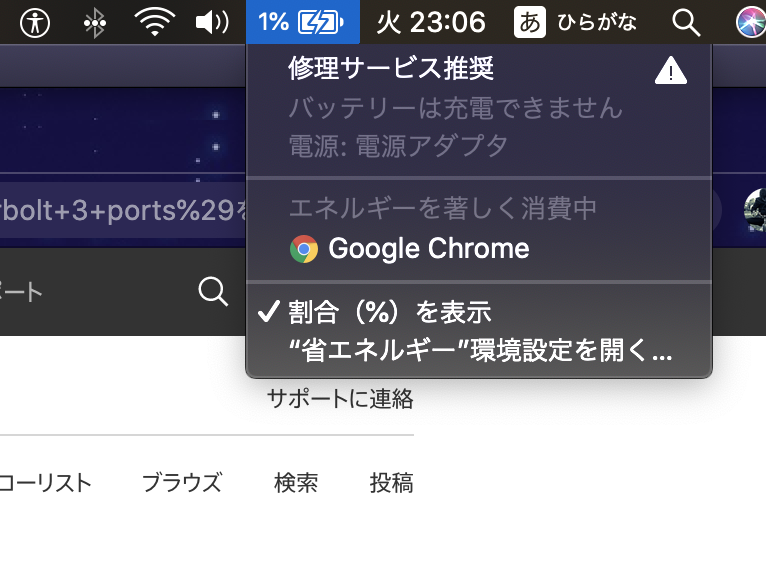The image size is (766, 568).
Task: Select Google Chrome in the energy usage list
Action: point(428,249)
